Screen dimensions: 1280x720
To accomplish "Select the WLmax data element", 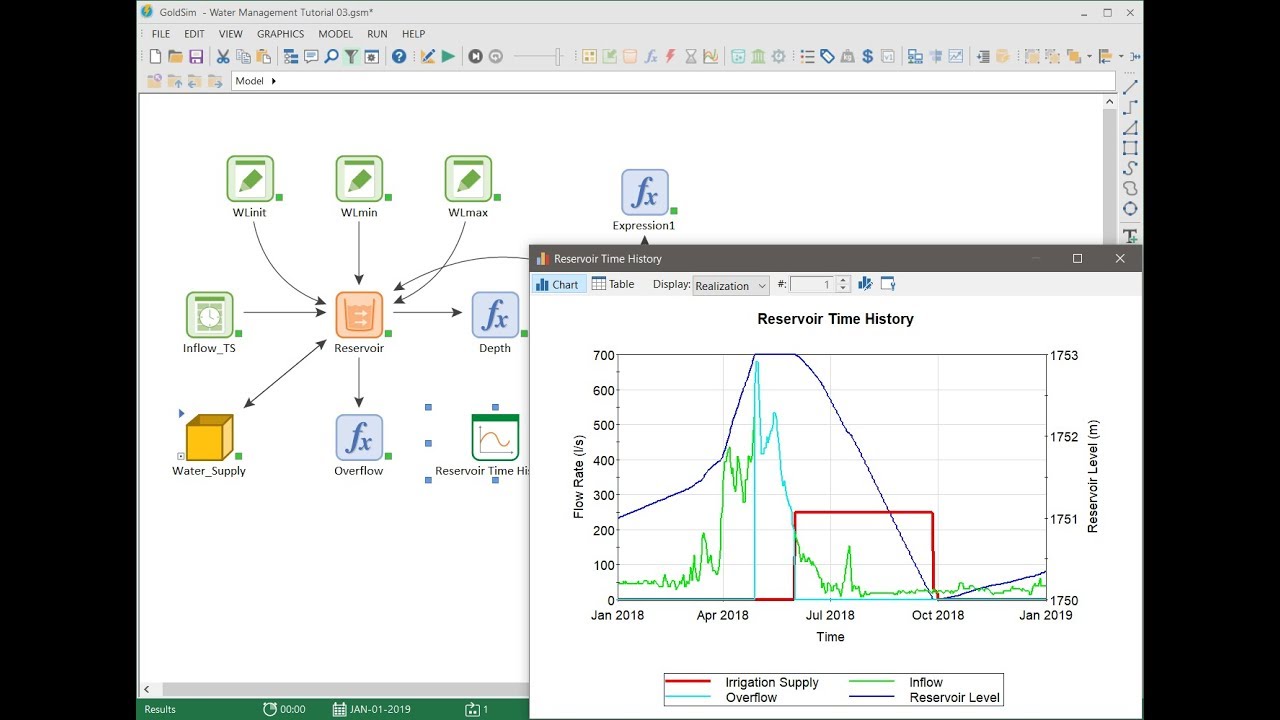I will click(x=468, y=179).
